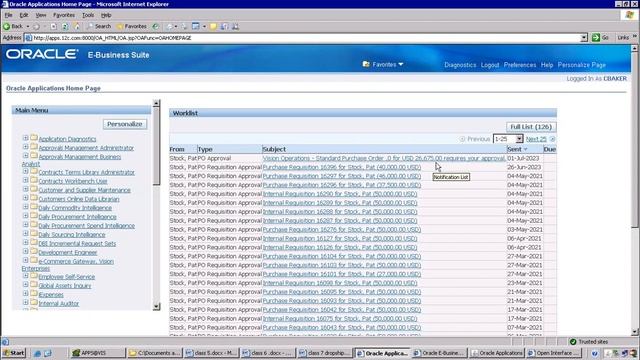Expand Approvals Management Administrator node
Viewport: 640px width, 360px height.
tap(25, 147)
